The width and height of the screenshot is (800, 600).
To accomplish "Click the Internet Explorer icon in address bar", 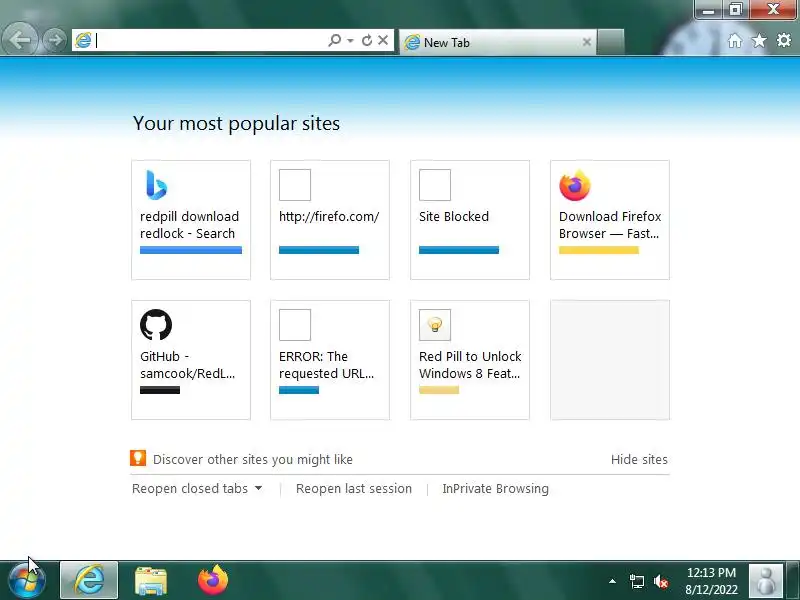I will point(83,40).
